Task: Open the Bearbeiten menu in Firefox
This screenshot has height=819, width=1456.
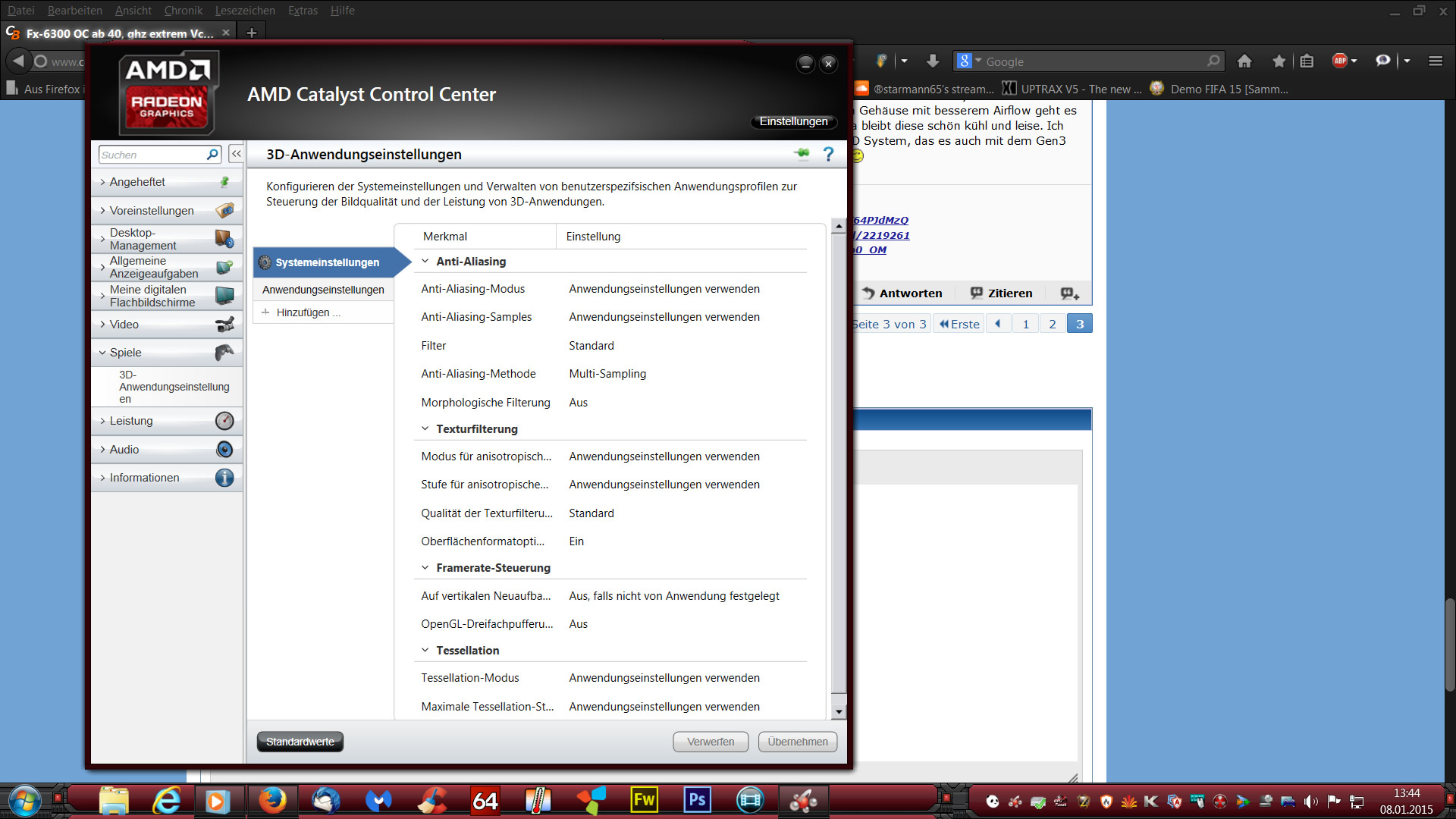Action: point(75,11)
